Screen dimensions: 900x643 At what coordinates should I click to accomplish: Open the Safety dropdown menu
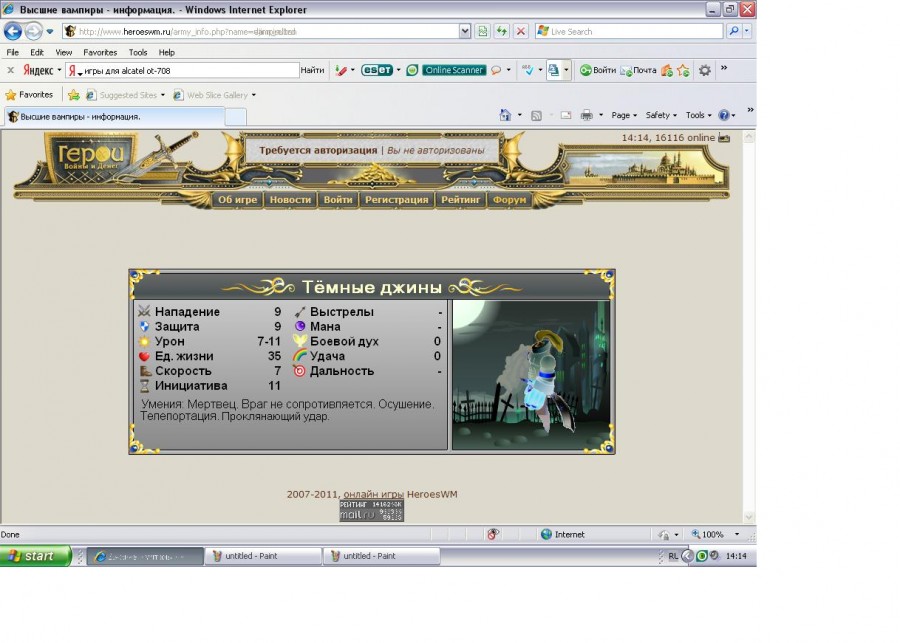[661, 115]
